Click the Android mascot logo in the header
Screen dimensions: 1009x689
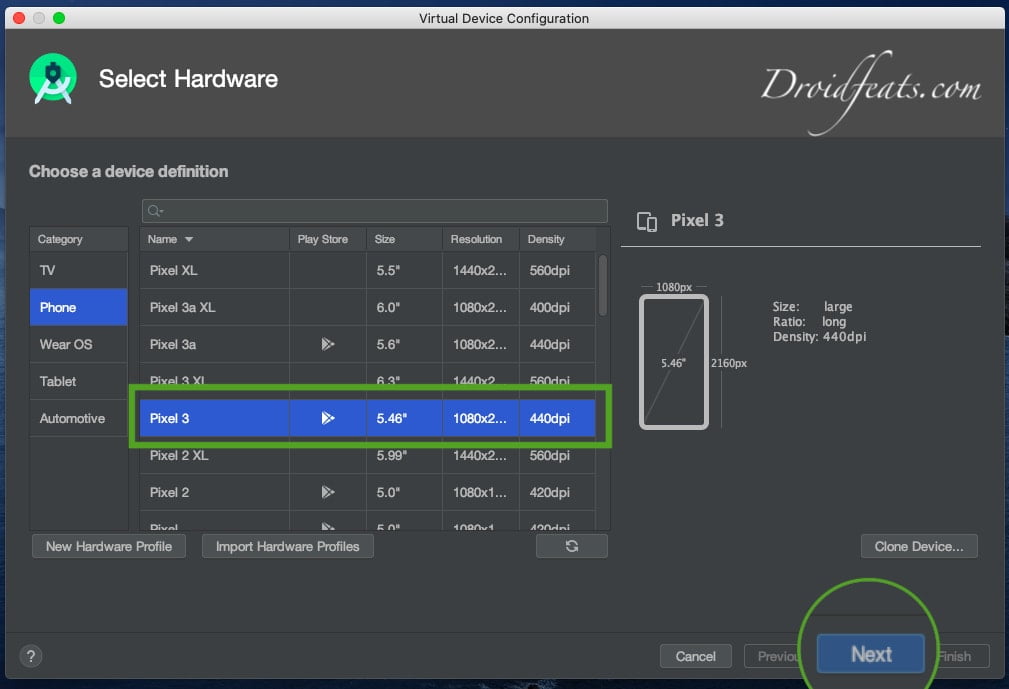click(52, 80)
